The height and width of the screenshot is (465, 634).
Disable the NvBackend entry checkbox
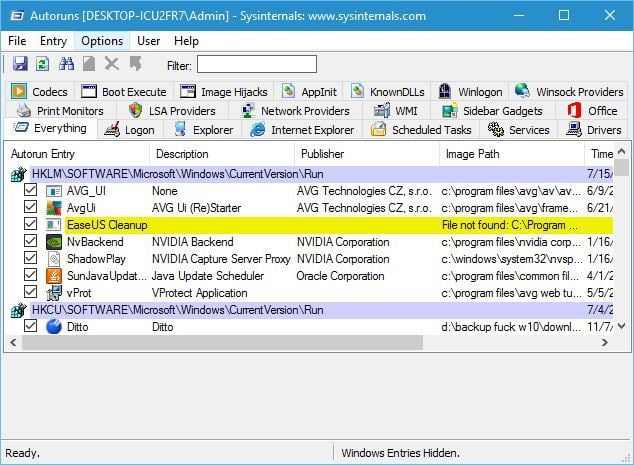click(x=30, y=241)
